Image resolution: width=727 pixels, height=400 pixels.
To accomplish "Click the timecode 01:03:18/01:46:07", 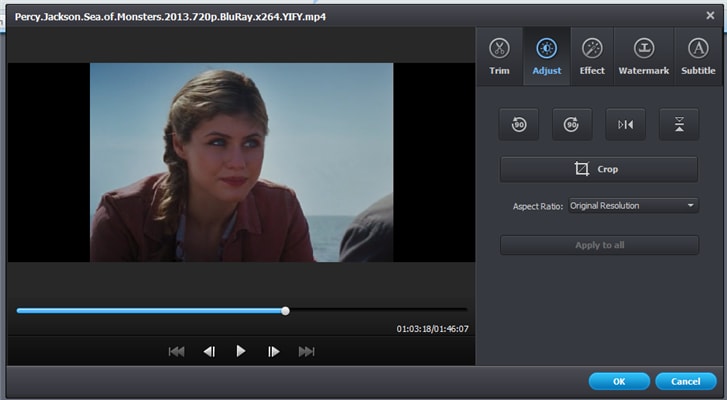I will (433, 329).
